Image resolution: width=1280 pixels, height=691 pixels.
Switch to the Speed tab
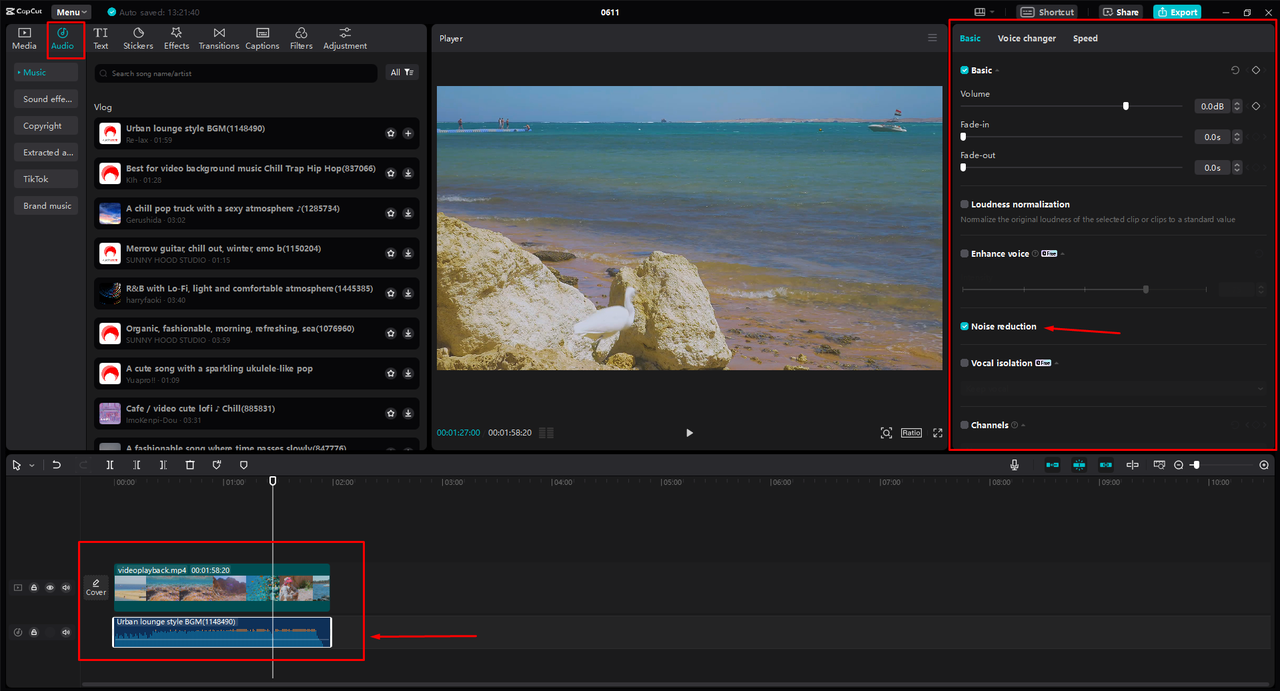1085,39
